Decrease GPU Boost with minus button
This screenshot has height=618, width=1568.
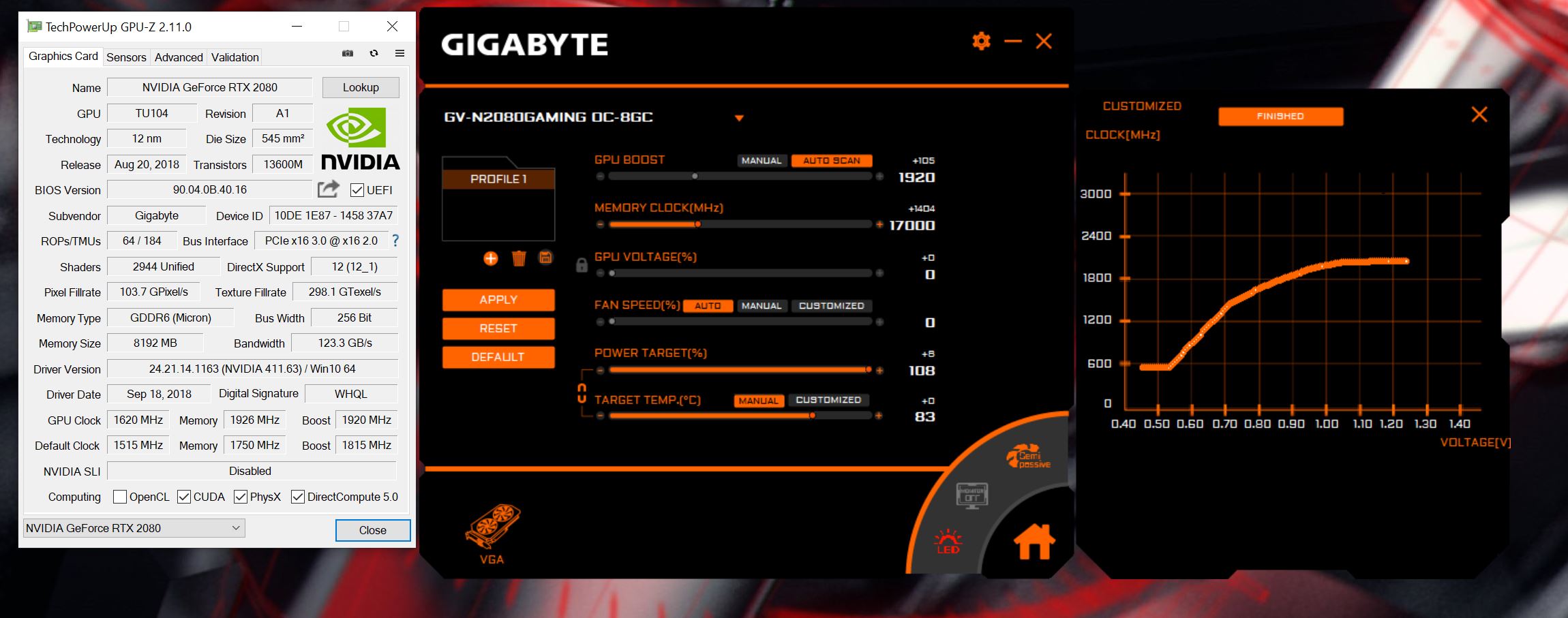600,176
